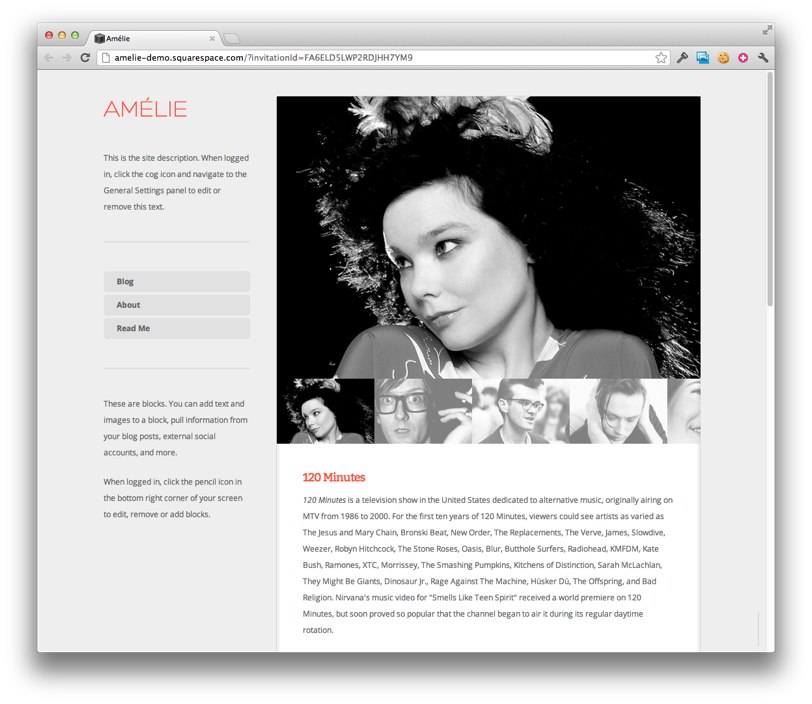Open the pink circular plus extension icon
Viewport: 812px width, 704px height.
(x=743, y=58)
